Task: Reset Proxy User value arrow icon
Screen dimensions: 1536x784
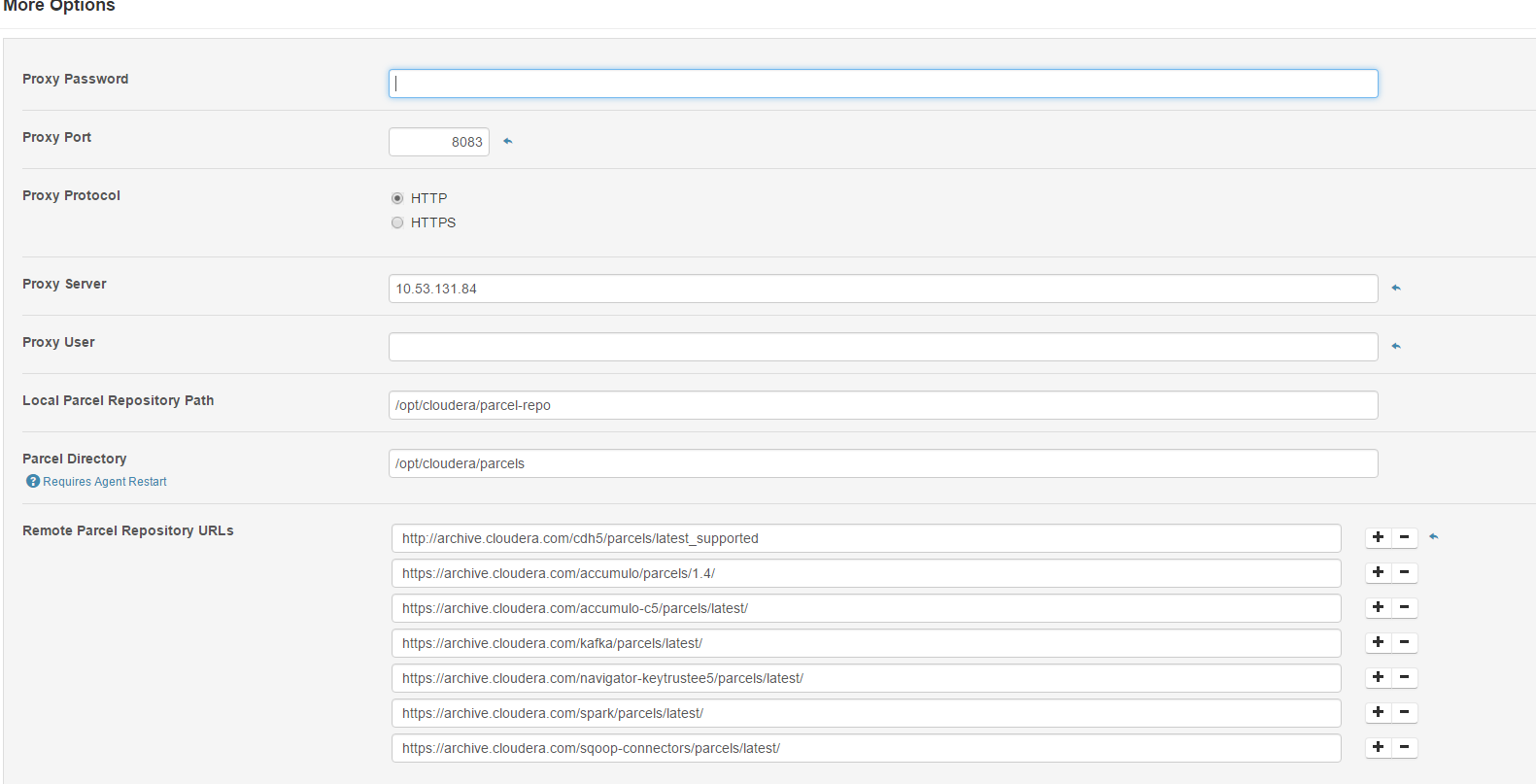Action: [1396, 346]
